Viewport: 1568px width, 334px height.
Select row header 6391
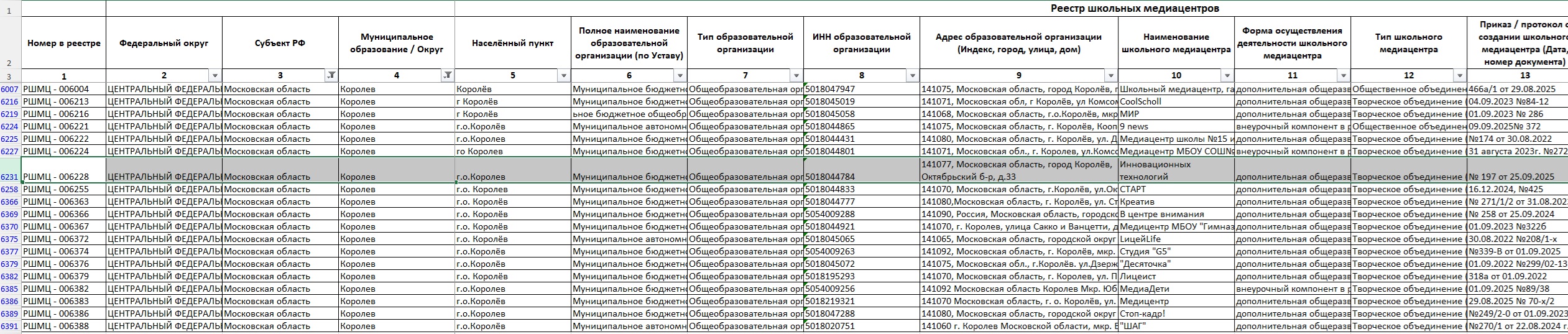tap(10, 326)
